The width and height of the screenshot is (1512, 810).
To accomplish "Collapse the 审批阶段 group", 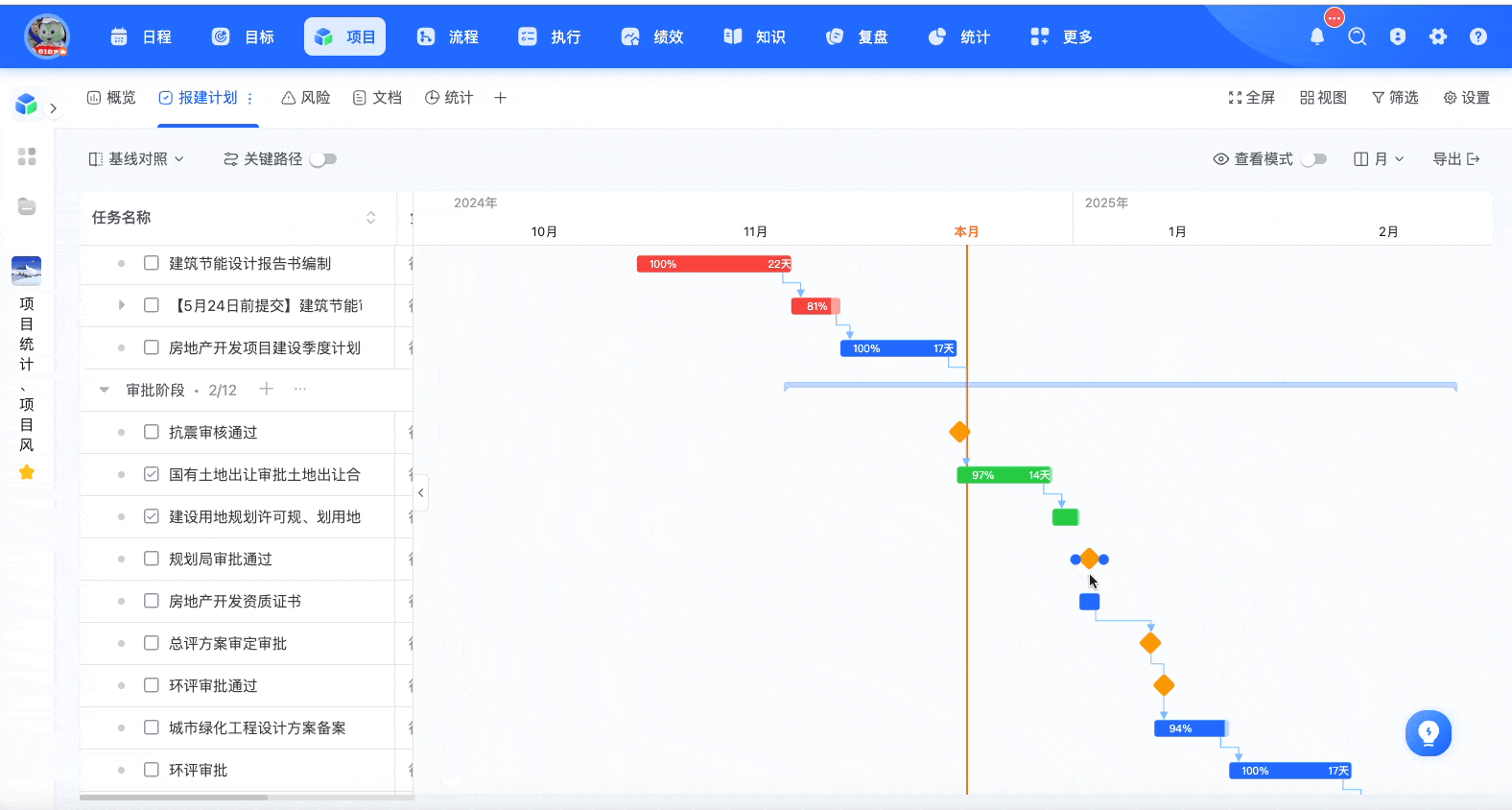I will pyautogui.click(x=105, y=390).
